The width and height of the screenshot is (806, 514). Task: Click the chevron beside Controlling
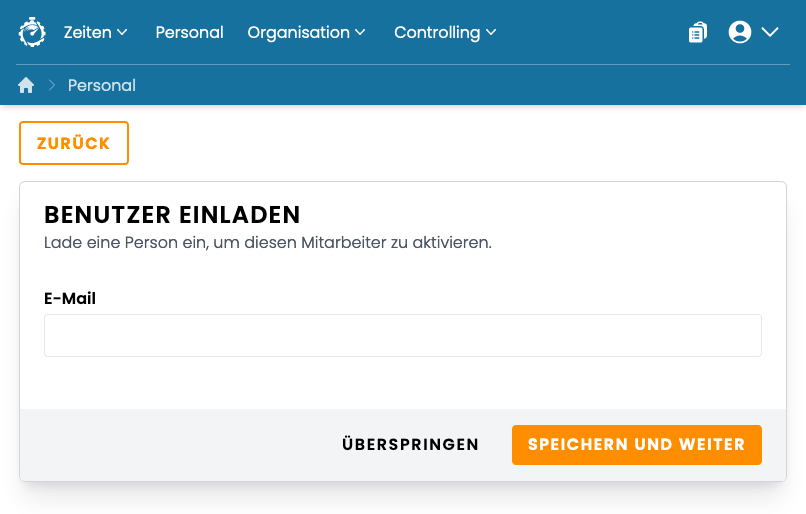pyautogui.click(x=491, y=32)
